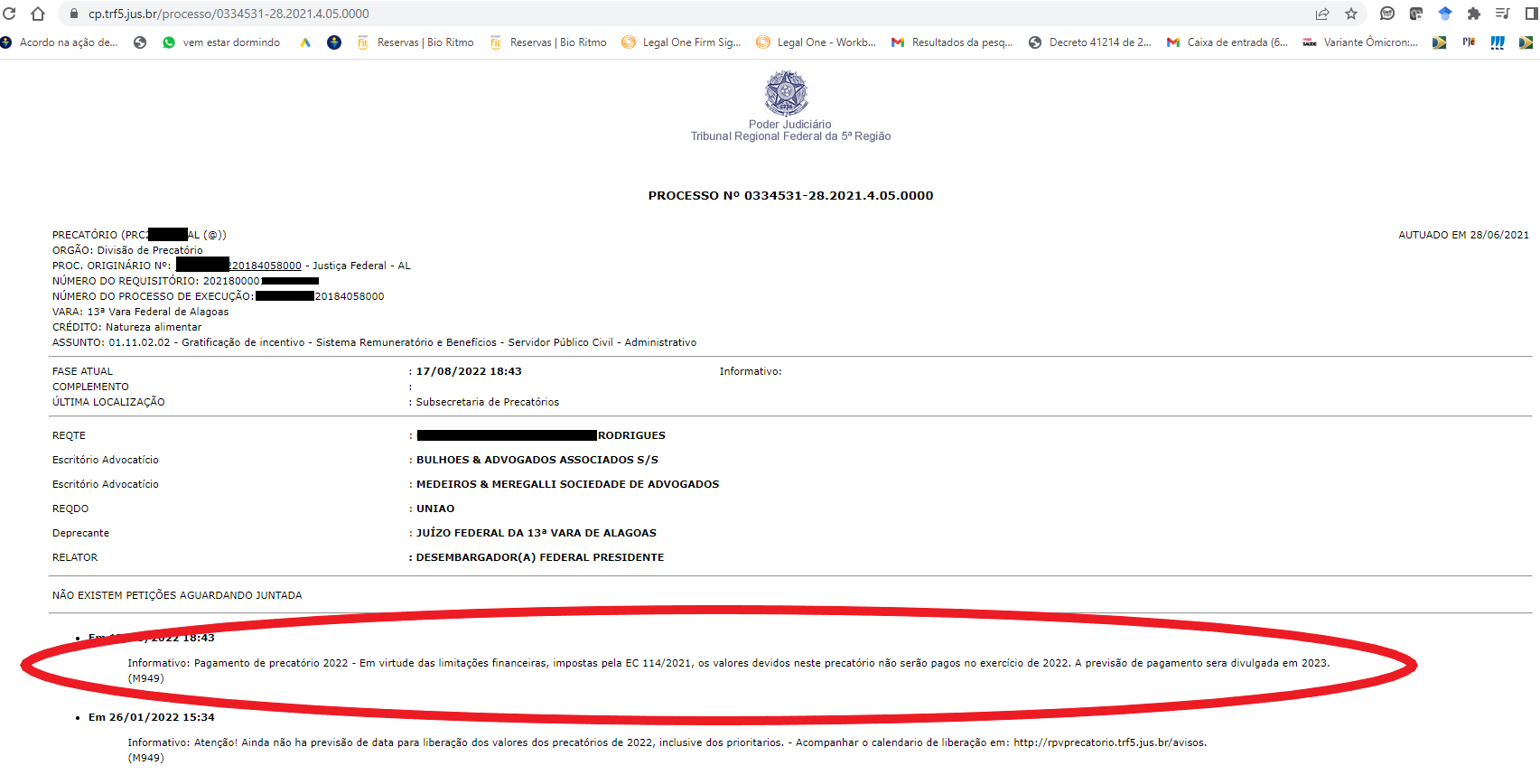Toggle the browser side panel icon
This screenshot has height=784, width=1540.
coord(1531,14)
